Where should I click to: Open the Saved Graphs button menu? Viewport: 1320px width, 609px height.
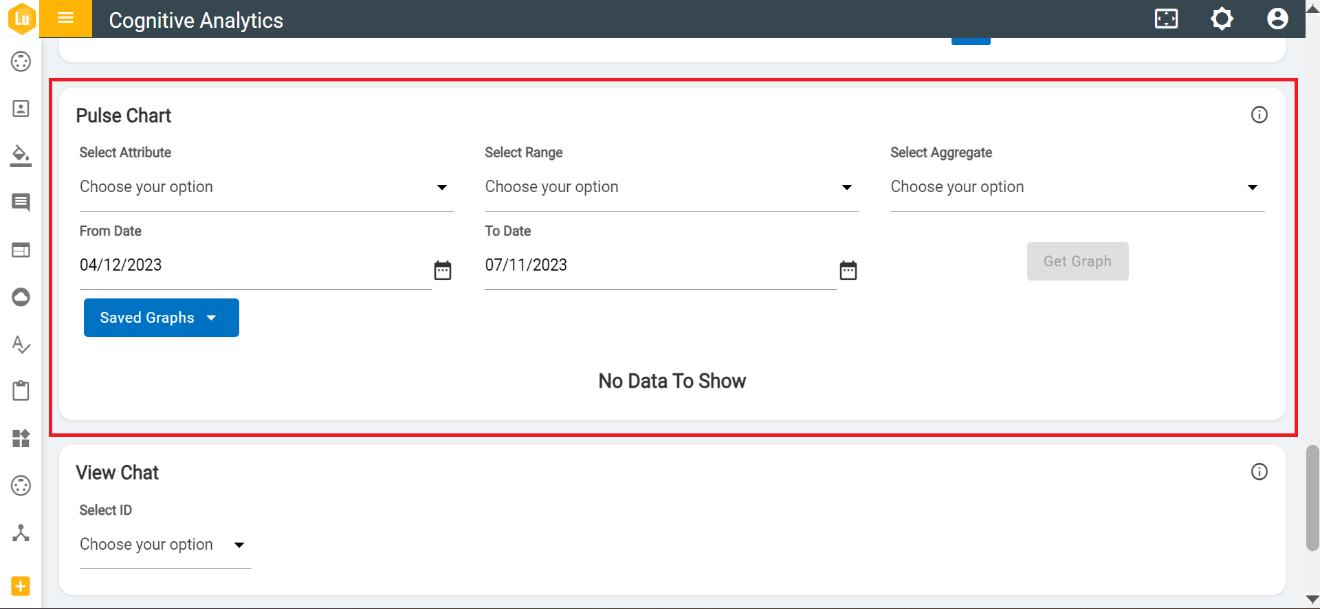(161, 318)
